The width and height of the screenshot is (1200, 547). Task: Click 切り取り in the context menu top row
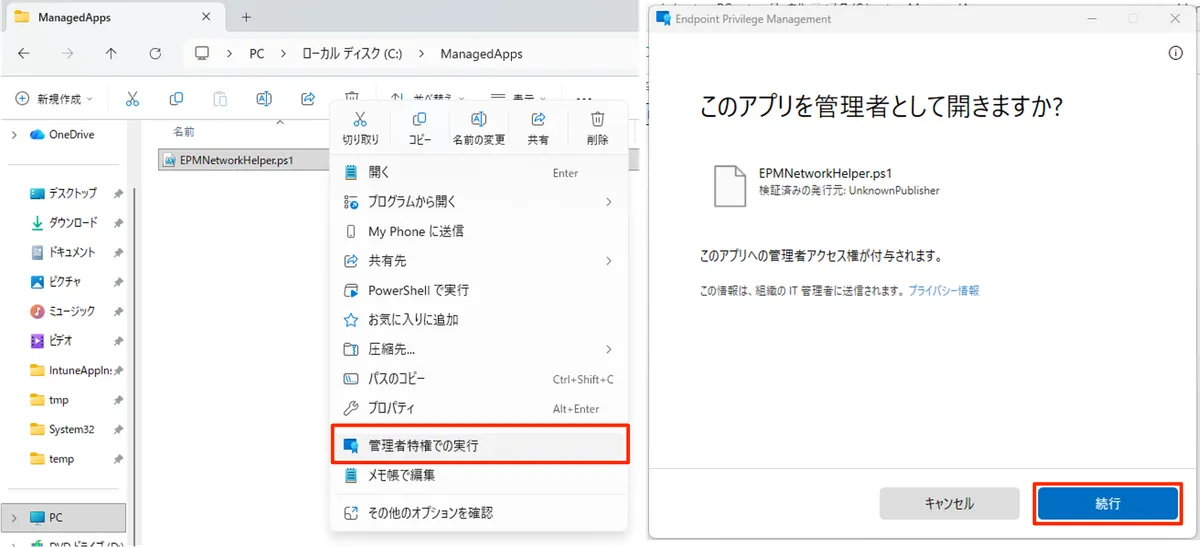(361, 129)
